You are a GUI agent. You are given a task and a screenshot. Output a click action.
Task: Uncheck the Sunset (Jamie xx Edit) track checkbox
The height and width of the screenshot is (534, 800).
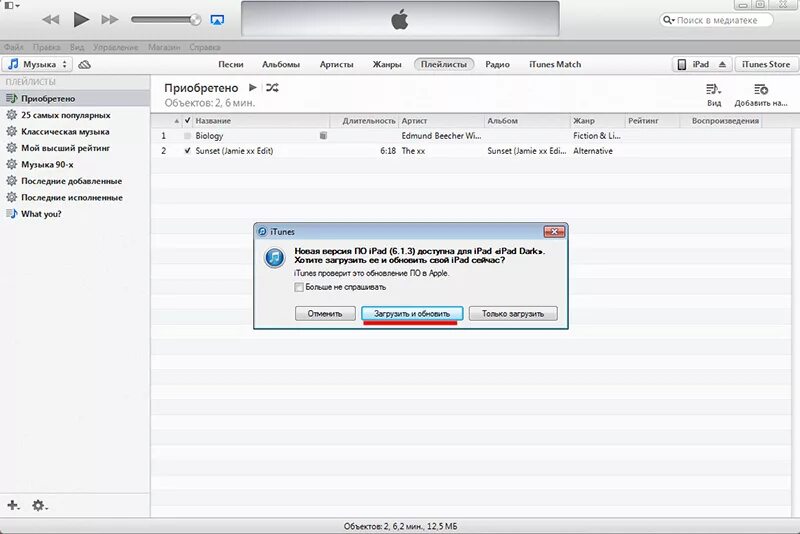point(187,151)
